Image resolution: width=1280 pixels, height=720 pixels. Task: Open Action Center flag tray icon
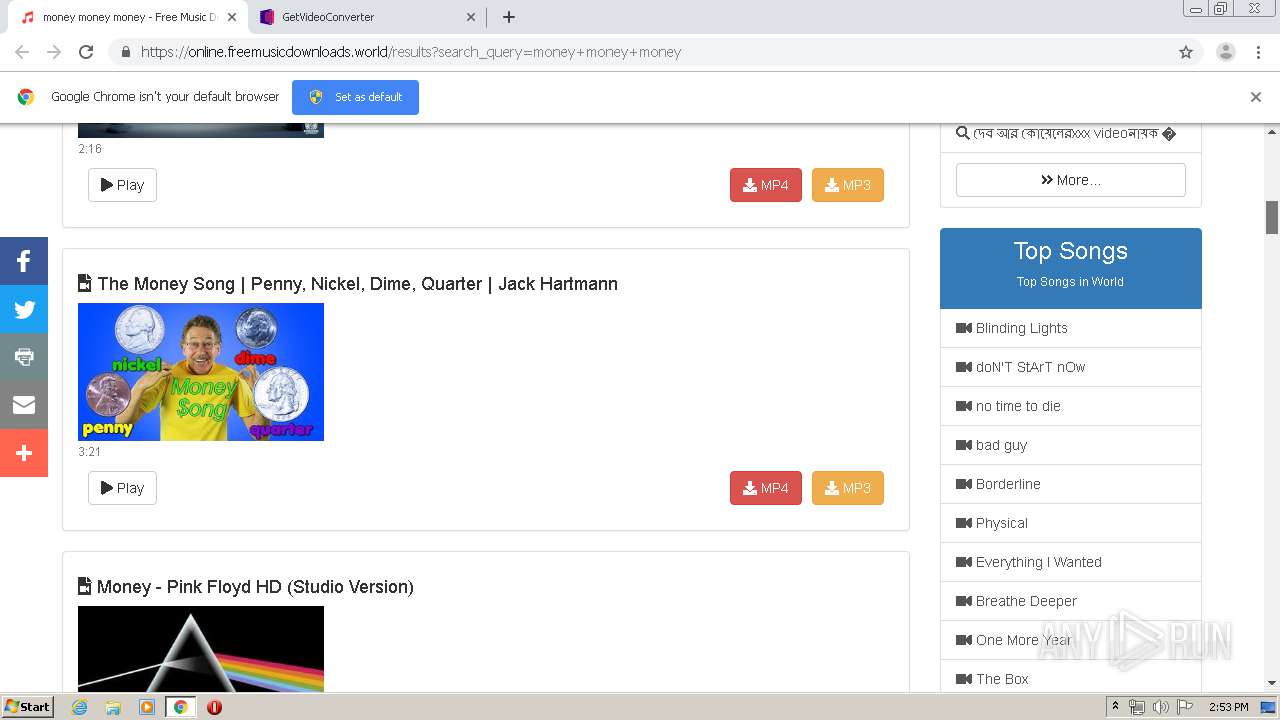coord(1185,707)
